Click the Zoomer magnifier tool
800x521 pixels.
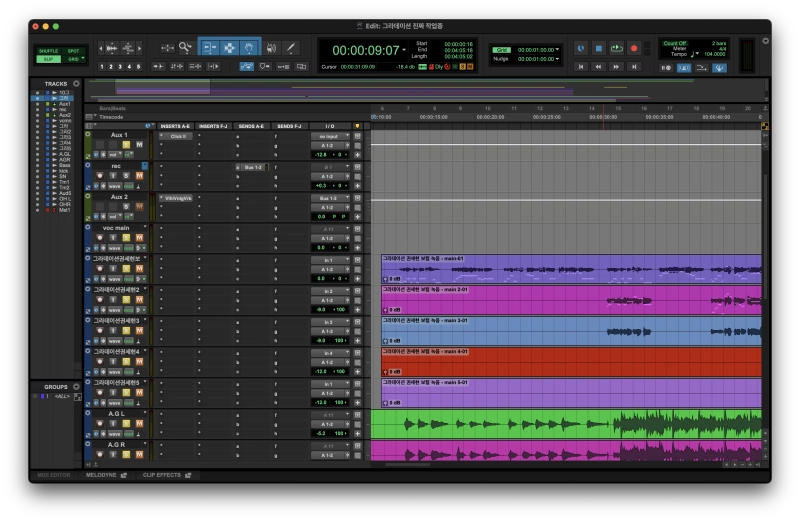185,47
